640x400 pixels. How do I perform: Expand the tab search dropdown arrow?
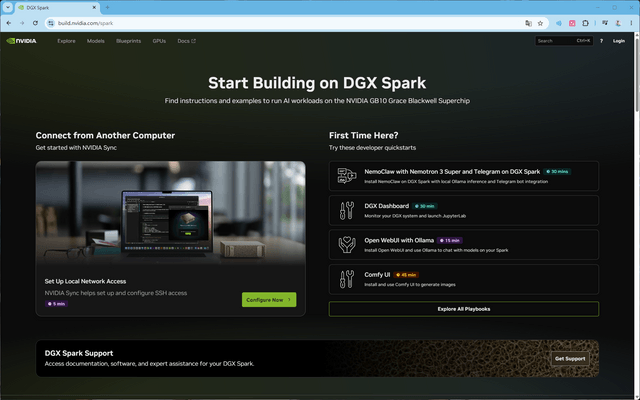[x=8, y=7]
